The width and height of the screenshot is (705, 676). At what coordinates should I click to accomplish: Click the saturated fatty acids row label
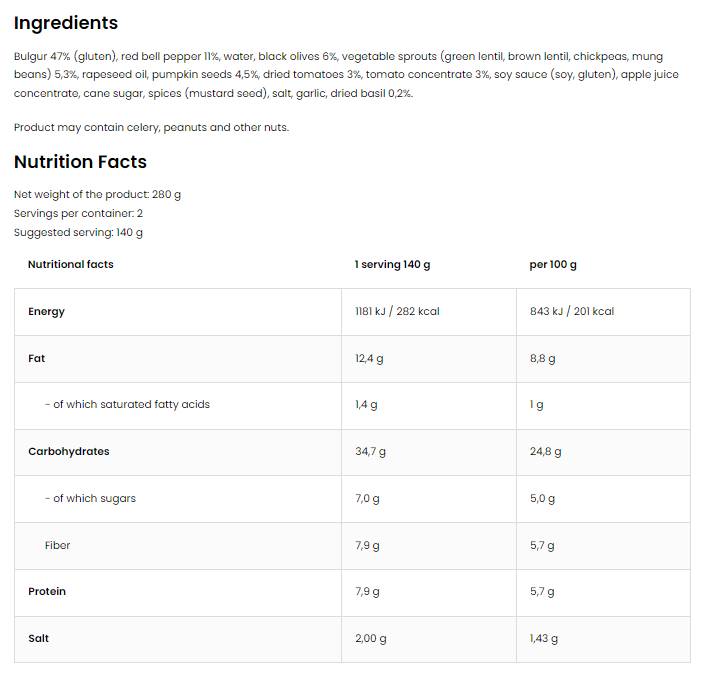coord(127,405)
